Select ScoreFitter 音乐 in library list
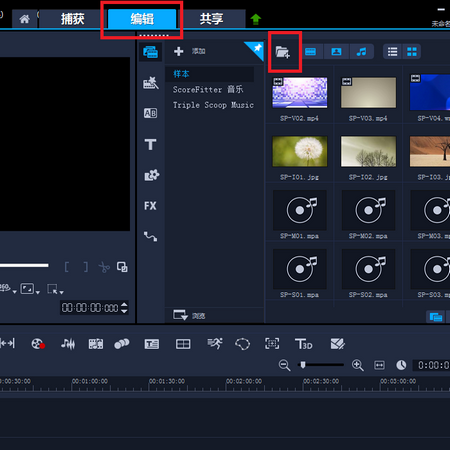The width and height of the screenshot is (450, 450). [208, 89]
